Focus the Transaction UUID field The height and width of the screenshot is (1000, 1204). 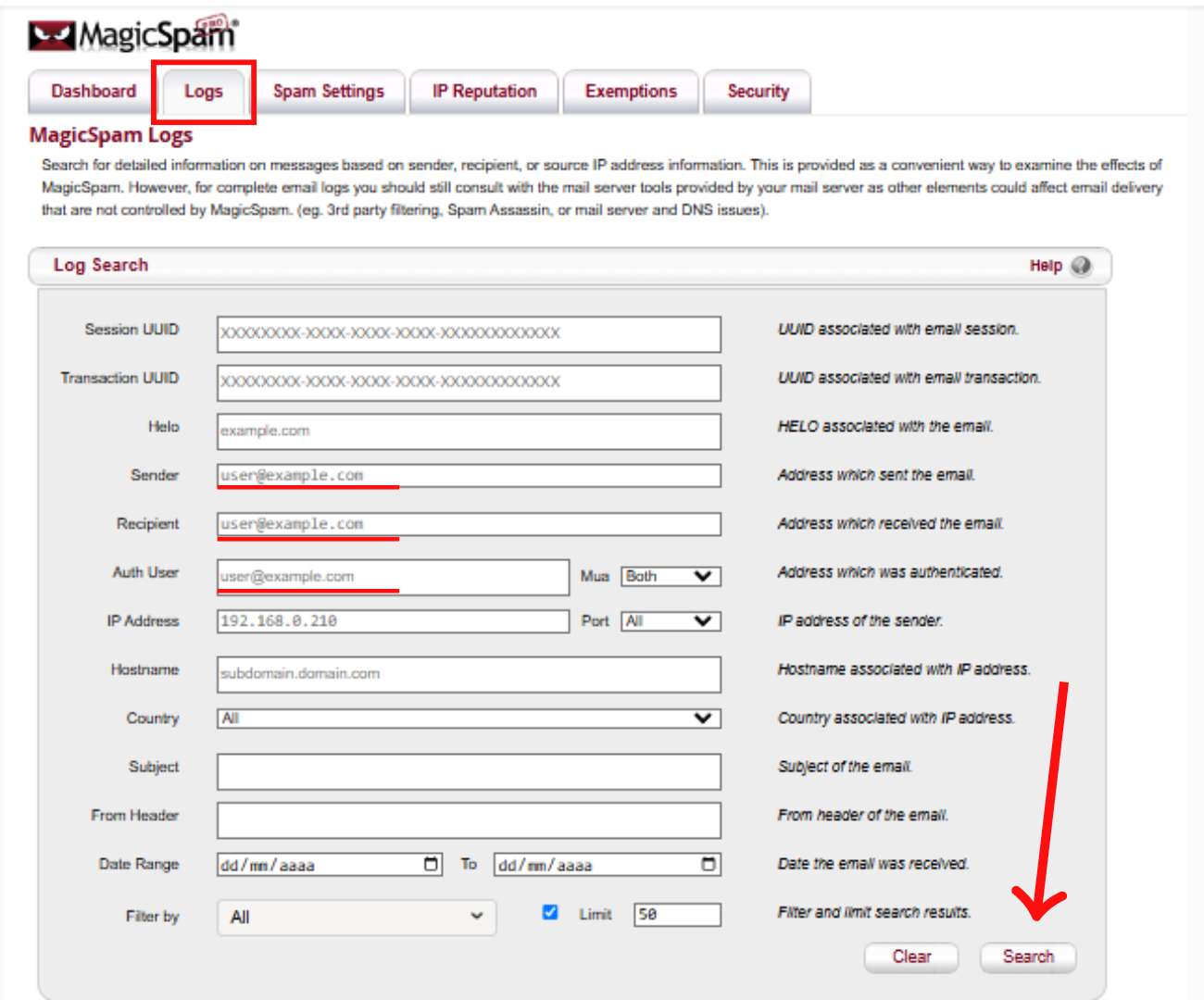469,382
